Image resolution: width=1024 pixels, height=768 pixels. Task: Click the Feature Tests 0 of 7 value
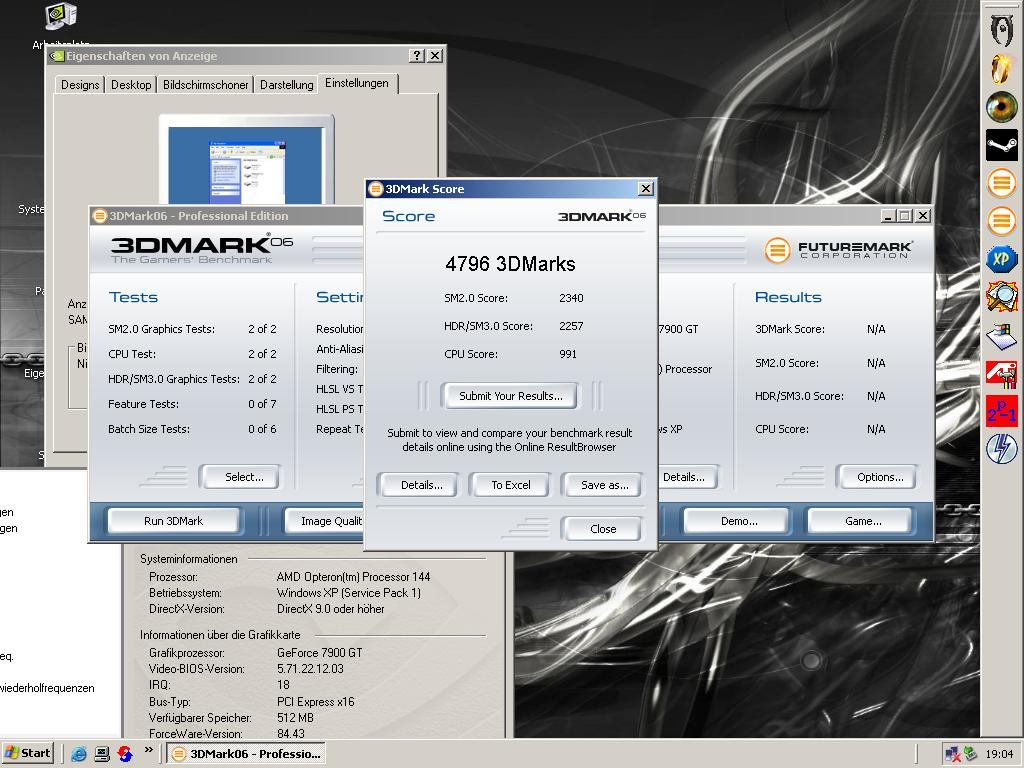[x=262, y=404]
